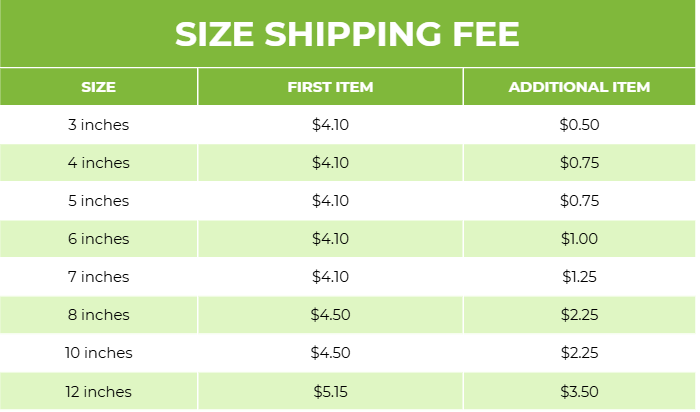Screen dimensions: 700x412
Task: Select the $1.25 additional item fee
Action: (579, 277)
